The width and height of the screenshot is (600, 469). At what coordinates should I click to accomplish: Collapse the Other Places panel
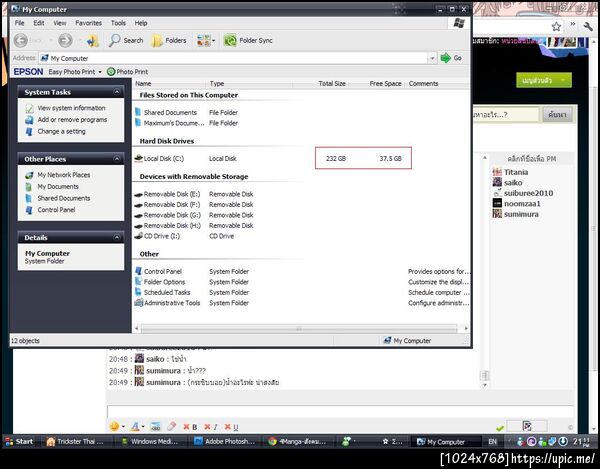tap(117, 159)
